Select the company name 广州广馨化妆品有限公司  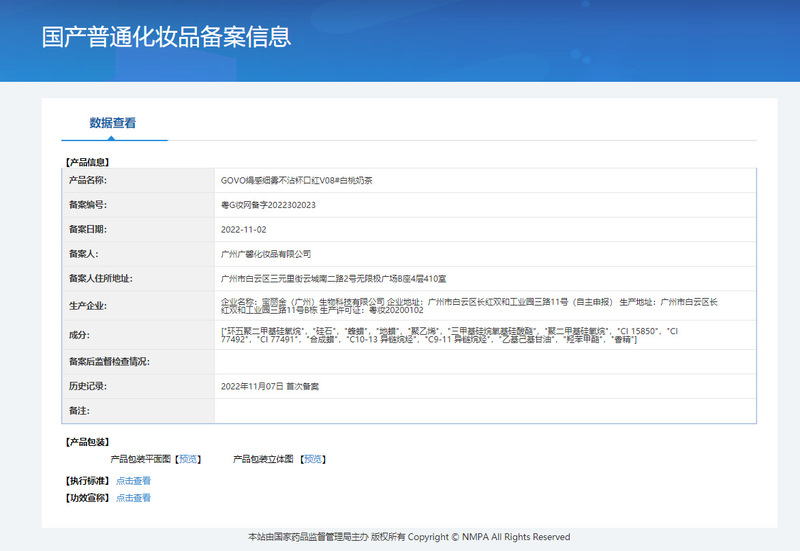click(x=266, y=254)
